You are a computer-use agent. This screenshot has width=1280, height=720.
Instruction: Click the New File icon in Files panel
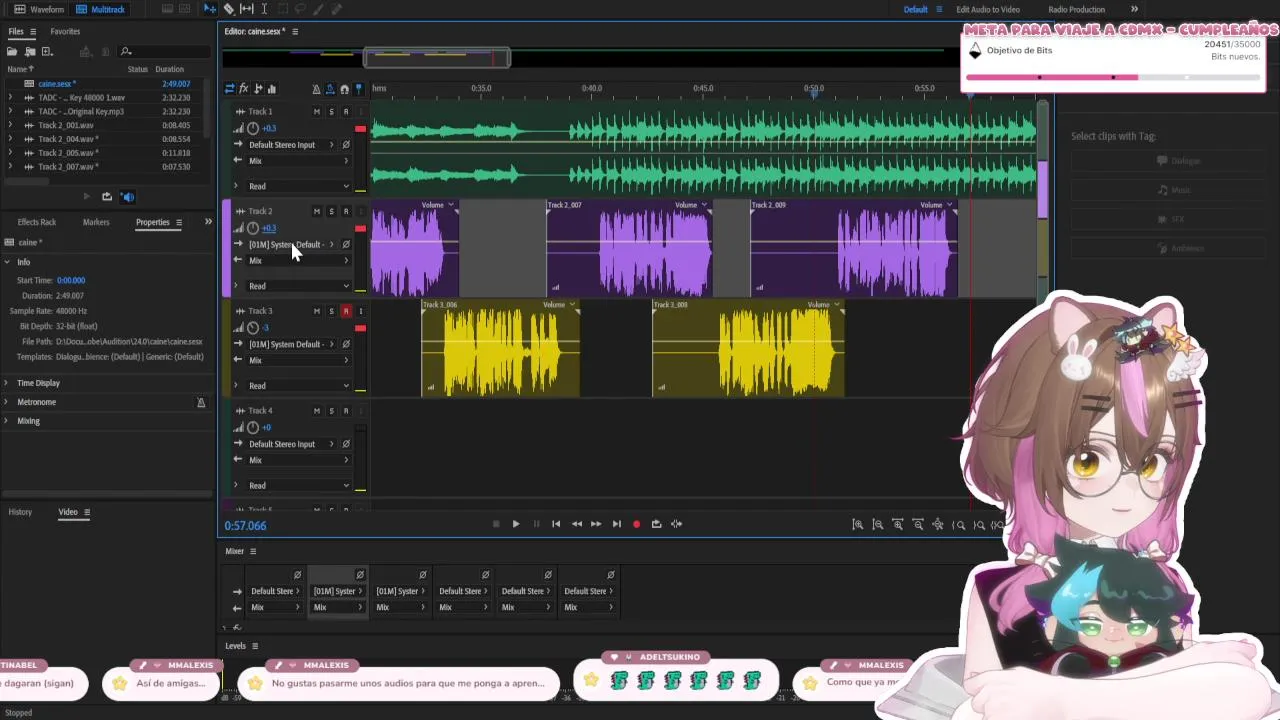48,51
